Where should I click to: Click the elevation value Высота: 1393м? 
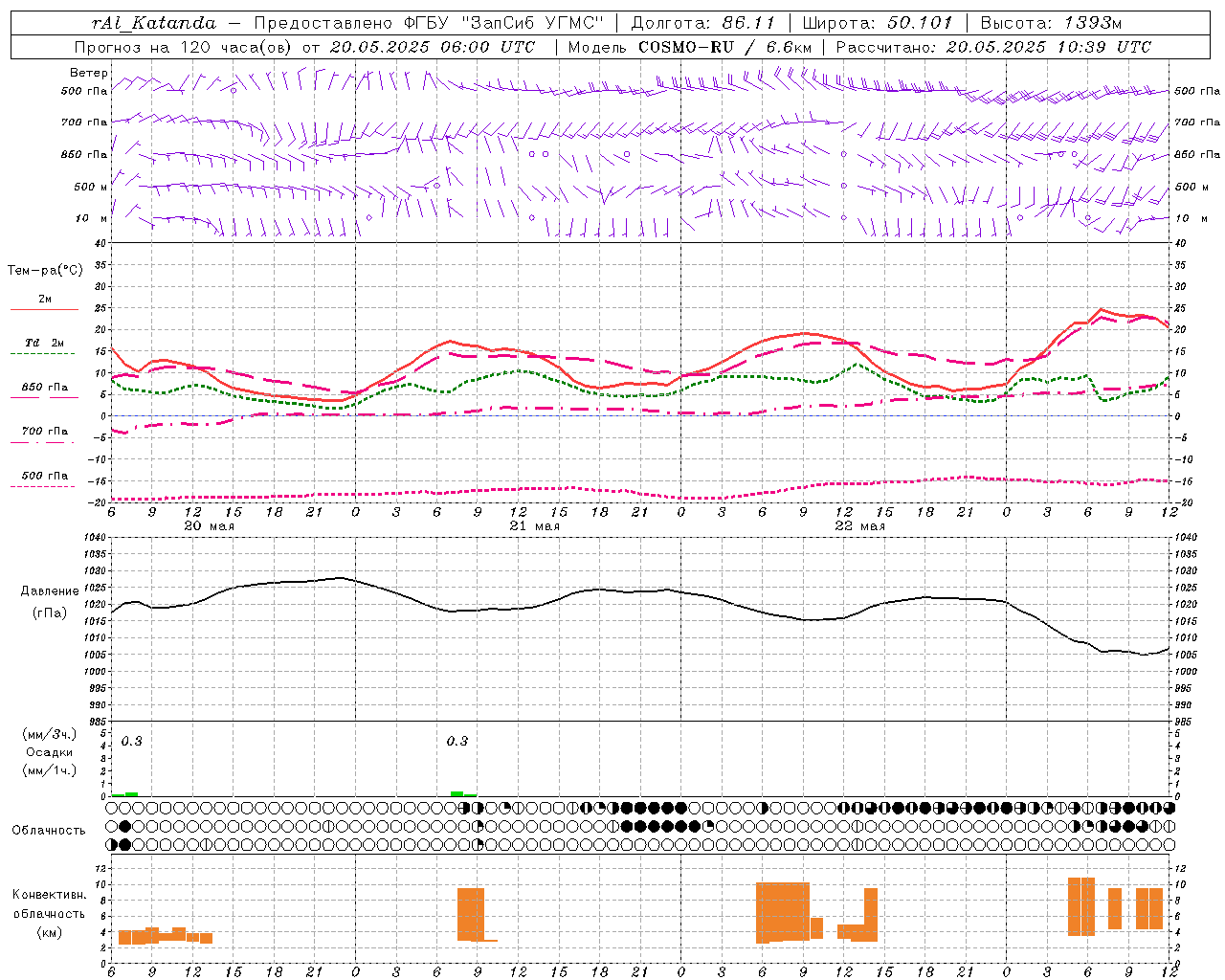click(1052, 23)
